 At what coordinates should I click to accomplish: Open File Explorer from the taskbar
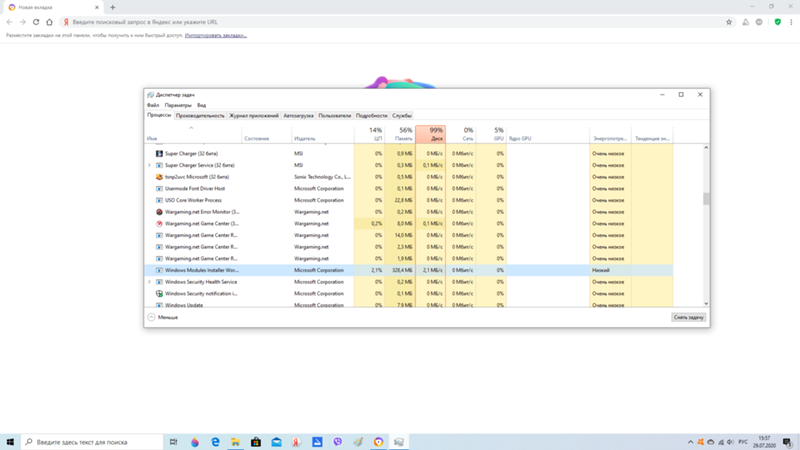coord(235,442)
